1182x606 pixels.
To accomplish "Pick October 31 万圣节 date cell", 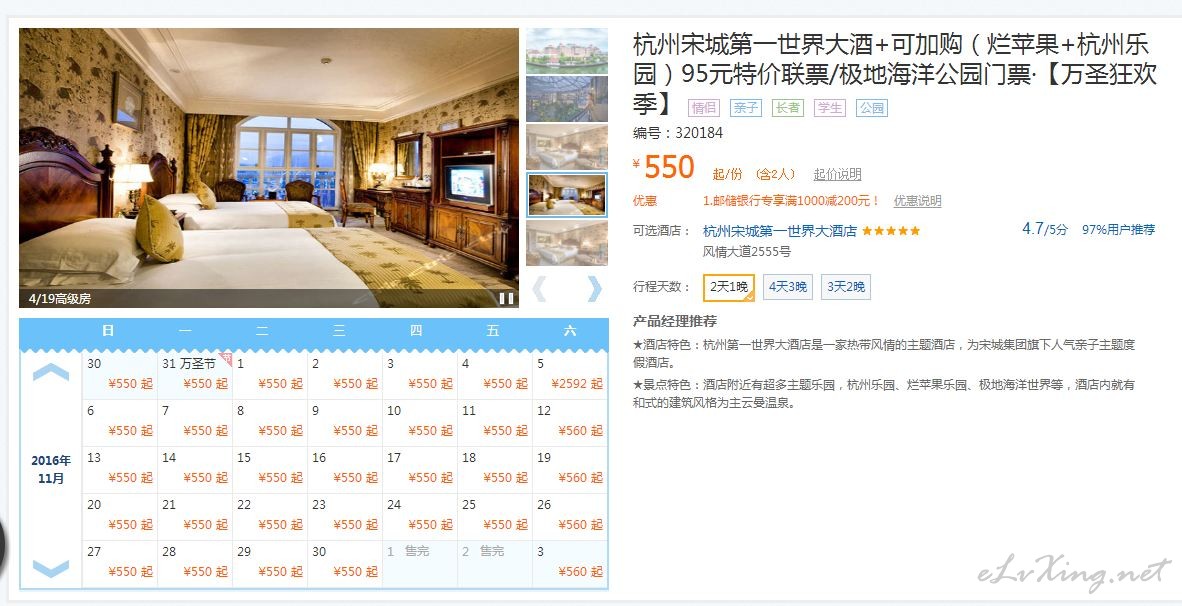I will 194,375.
